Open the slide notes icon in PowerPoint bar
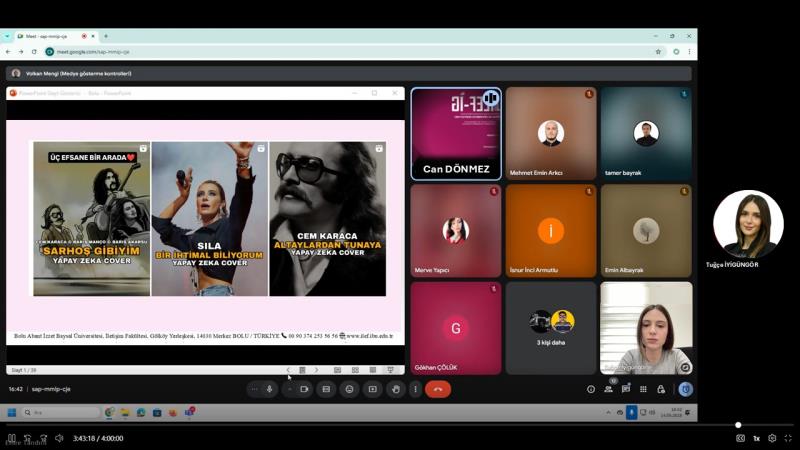Image resolution: width=800 pixels, height=450 pixels. (302, 370)
